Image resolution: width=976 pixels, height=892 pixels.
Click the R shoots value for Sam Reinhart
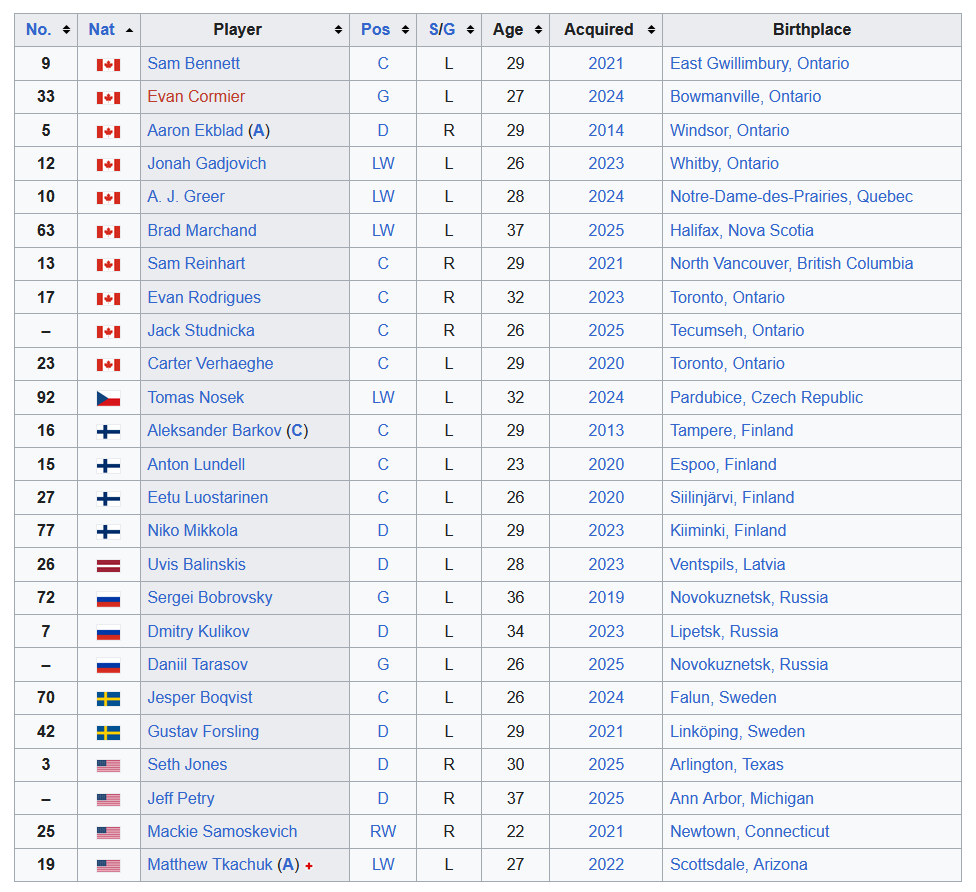click(x=449, y=263)
